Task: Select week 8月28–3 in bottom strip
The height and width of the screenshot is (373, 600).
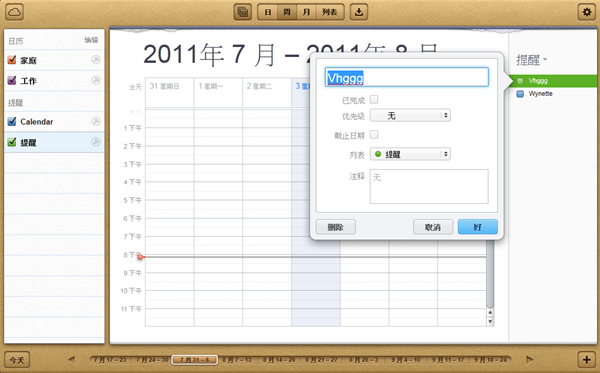Action: click(x=364, y=360)
